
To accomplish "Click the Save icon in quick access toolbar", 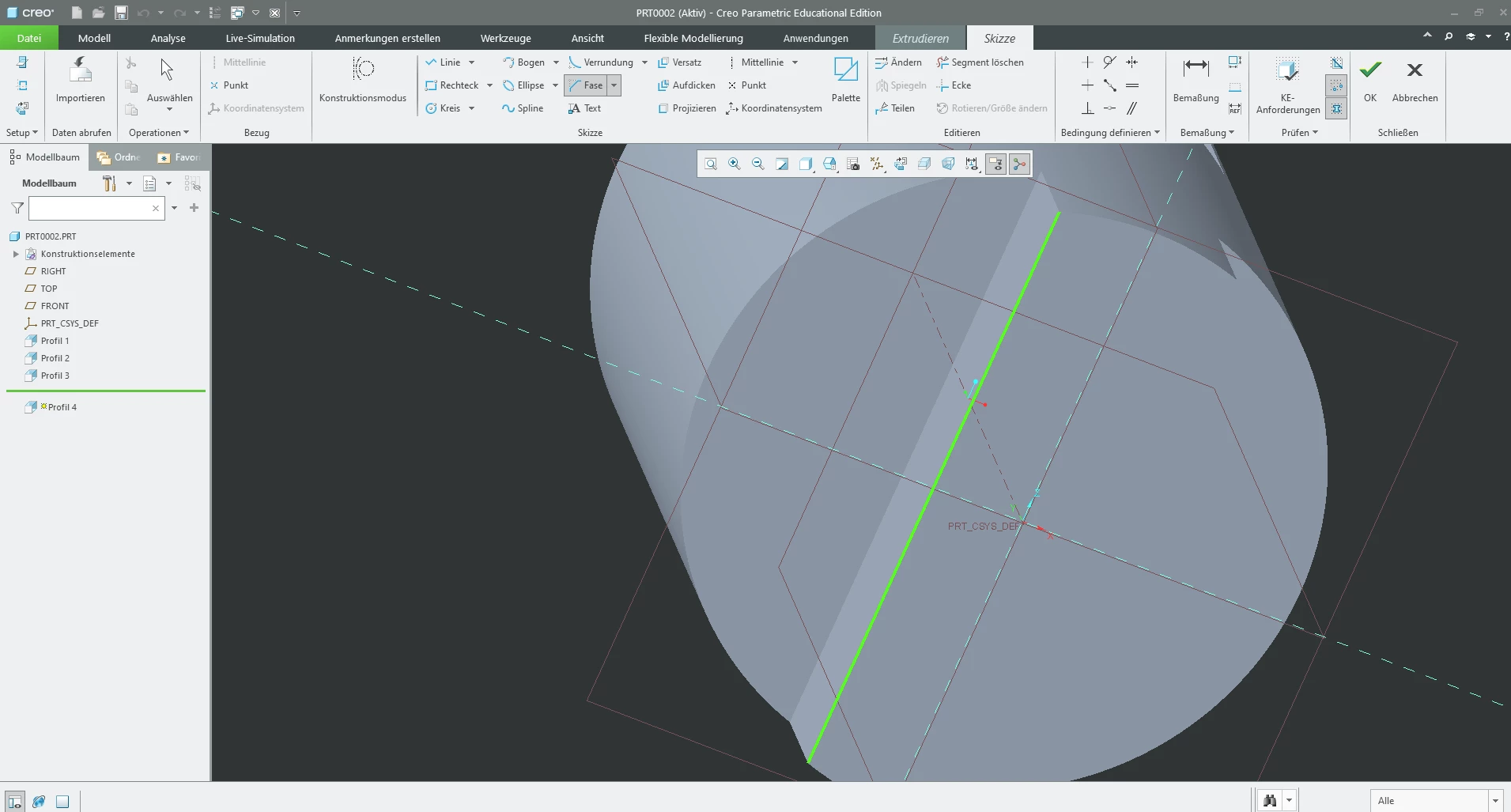I will 121,13.
